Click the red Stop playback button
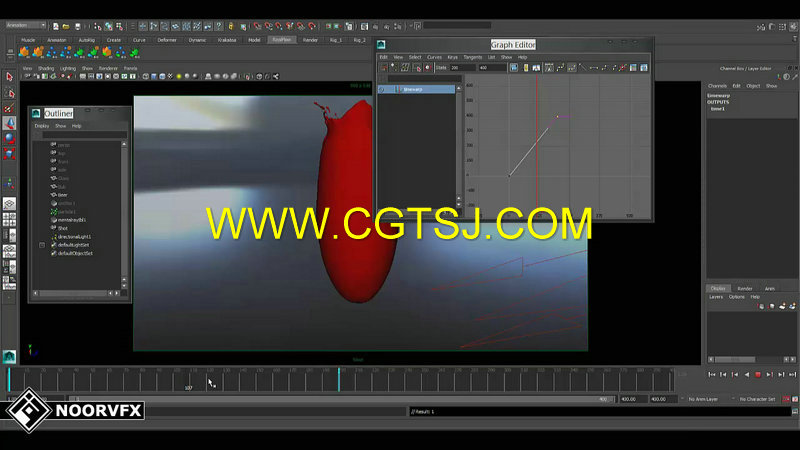 (758, 374)
